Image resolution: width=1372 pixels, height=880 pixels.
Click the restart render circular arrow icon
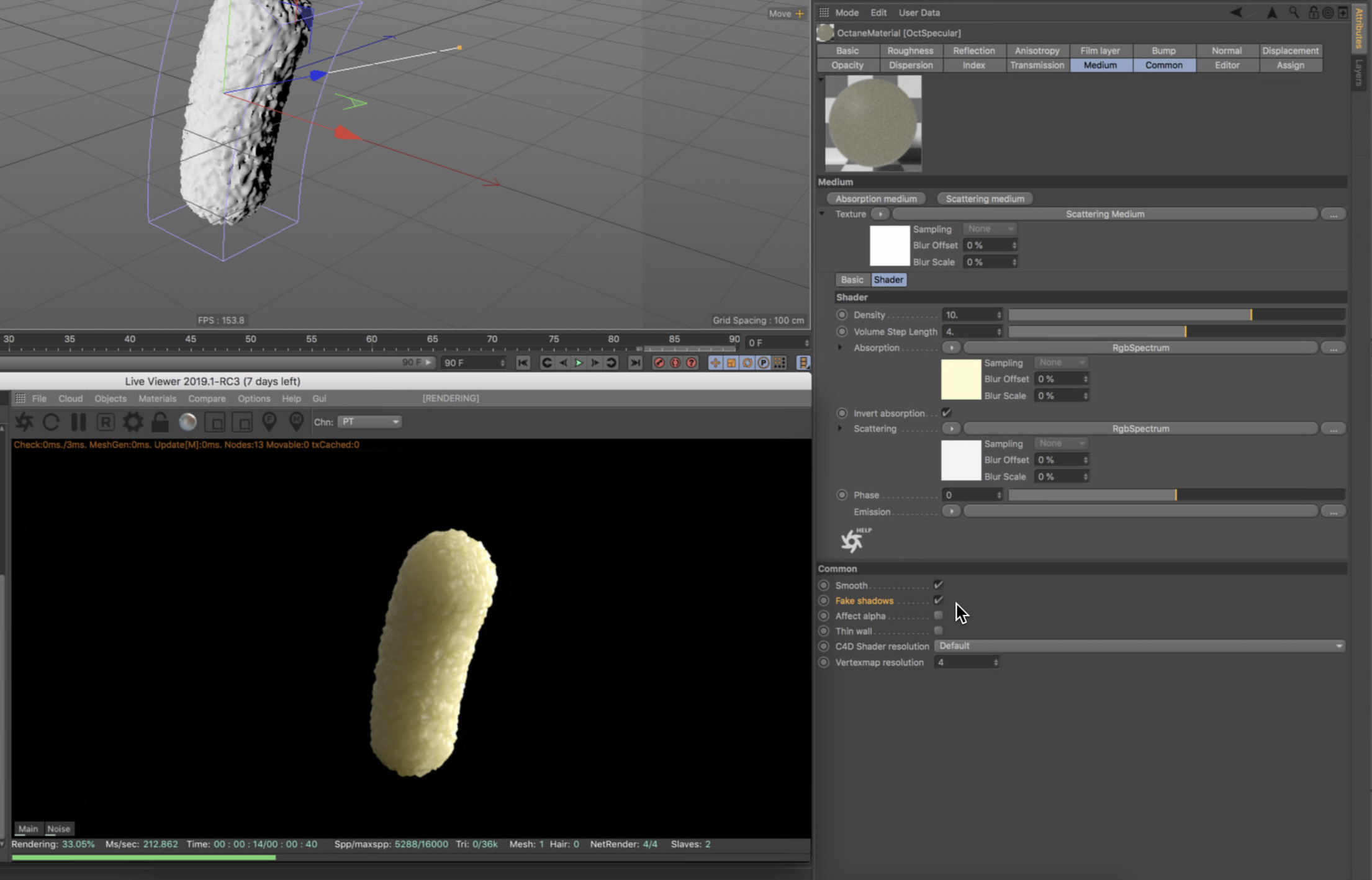(x=52, y=422)
